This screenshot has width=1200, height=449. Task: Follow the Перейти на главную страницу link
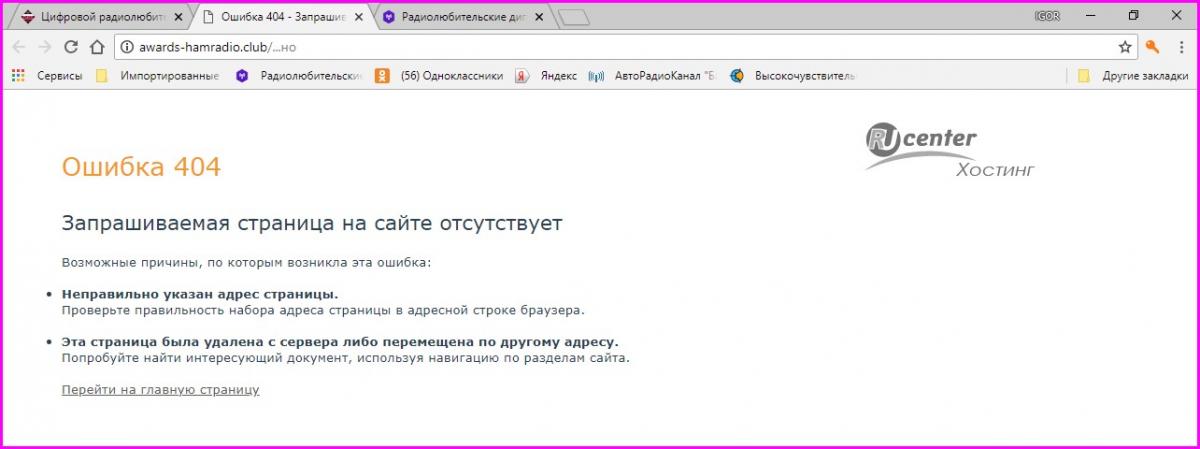tap(160, 390)
